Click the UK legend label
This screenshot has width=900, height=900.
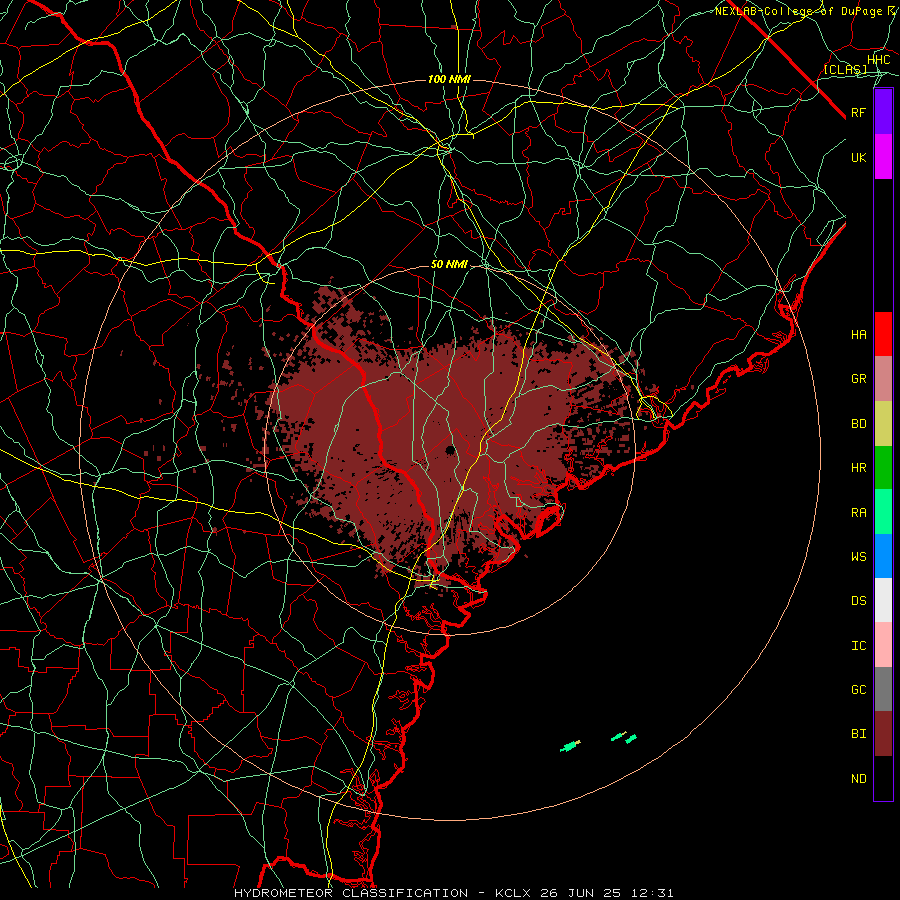click(858, 157)
